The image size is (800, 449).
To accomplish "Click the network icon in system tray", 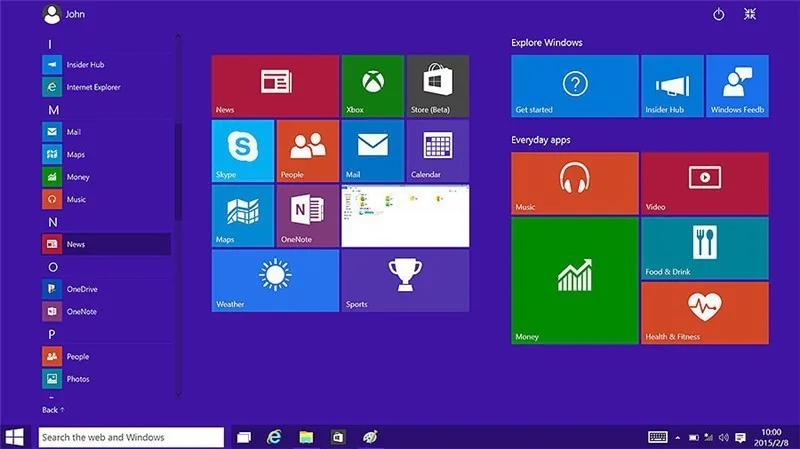I will coord(708,437).
